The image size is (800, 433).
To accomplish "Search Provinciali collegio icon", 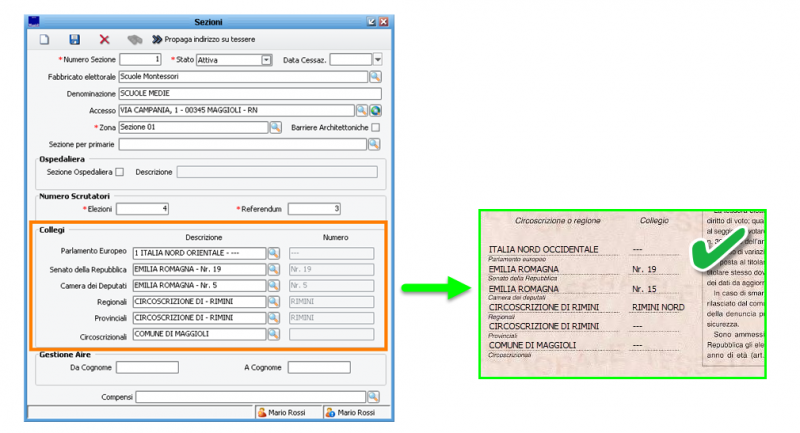I will click(273, 318).
